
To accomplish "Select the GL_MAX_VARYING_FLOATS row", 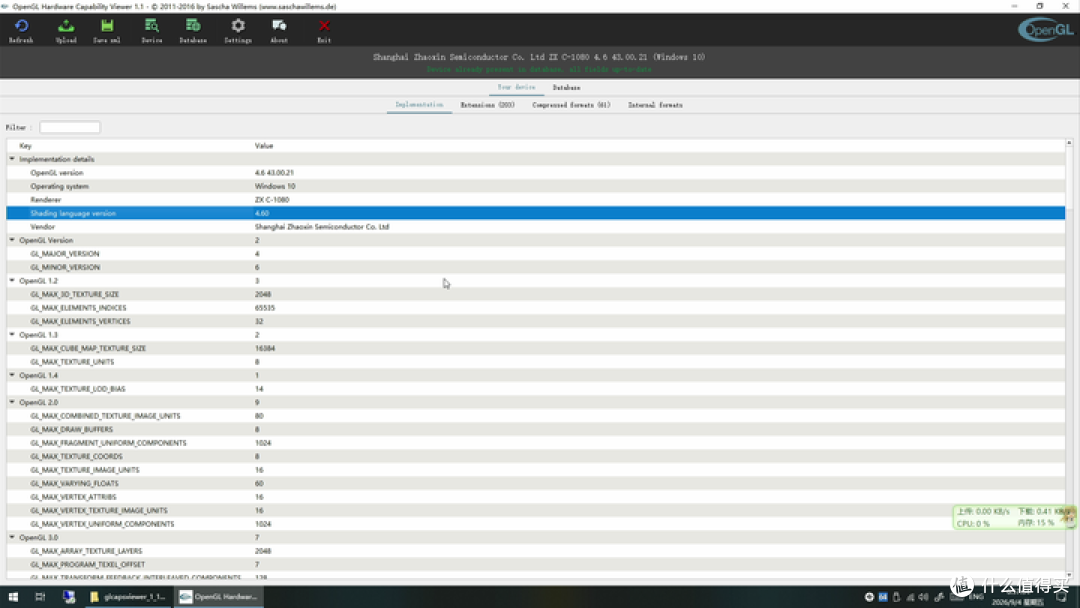I will click(536, 483).
